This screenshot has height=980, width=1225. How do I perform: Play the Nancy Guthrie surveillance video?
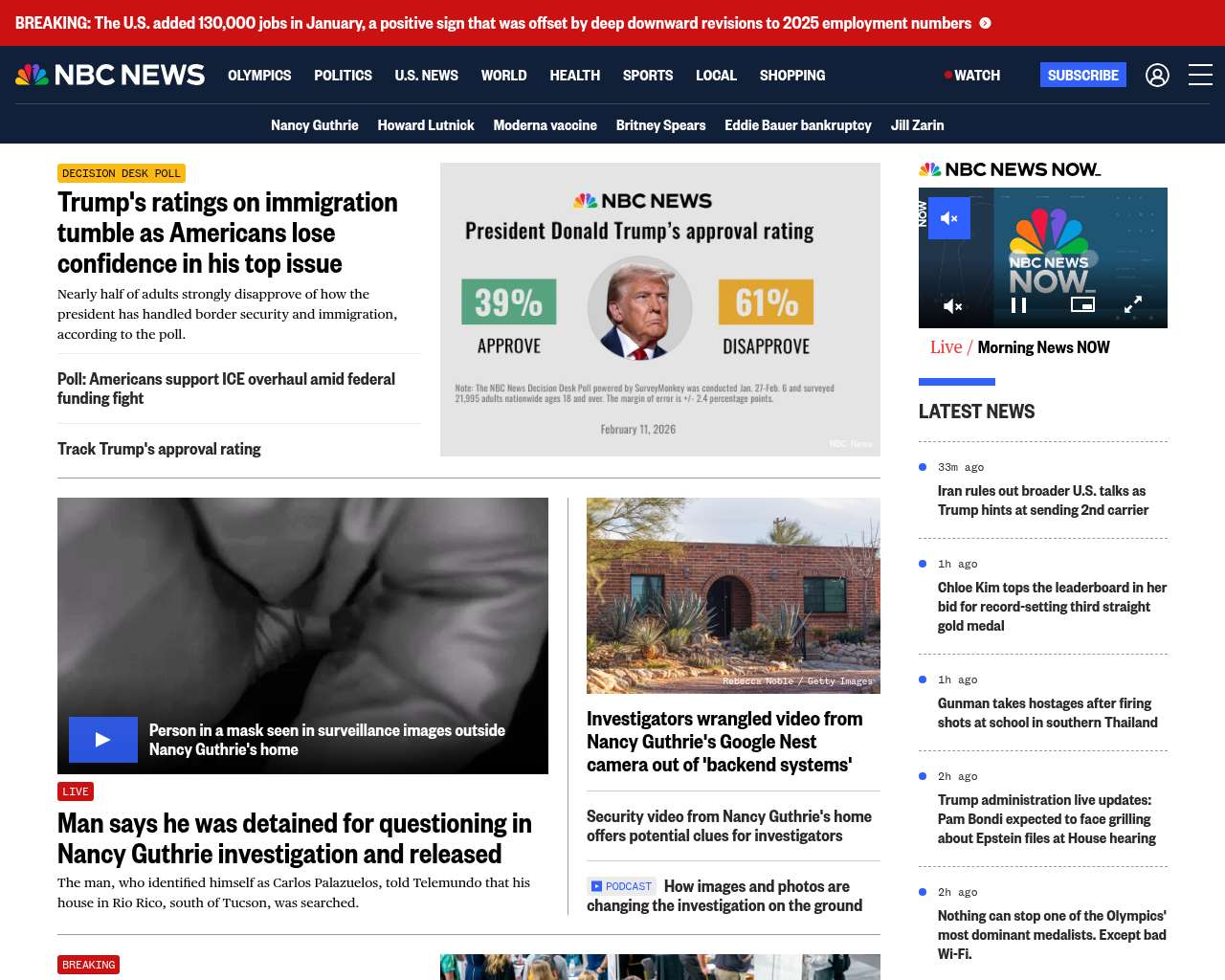coord(103,740)
